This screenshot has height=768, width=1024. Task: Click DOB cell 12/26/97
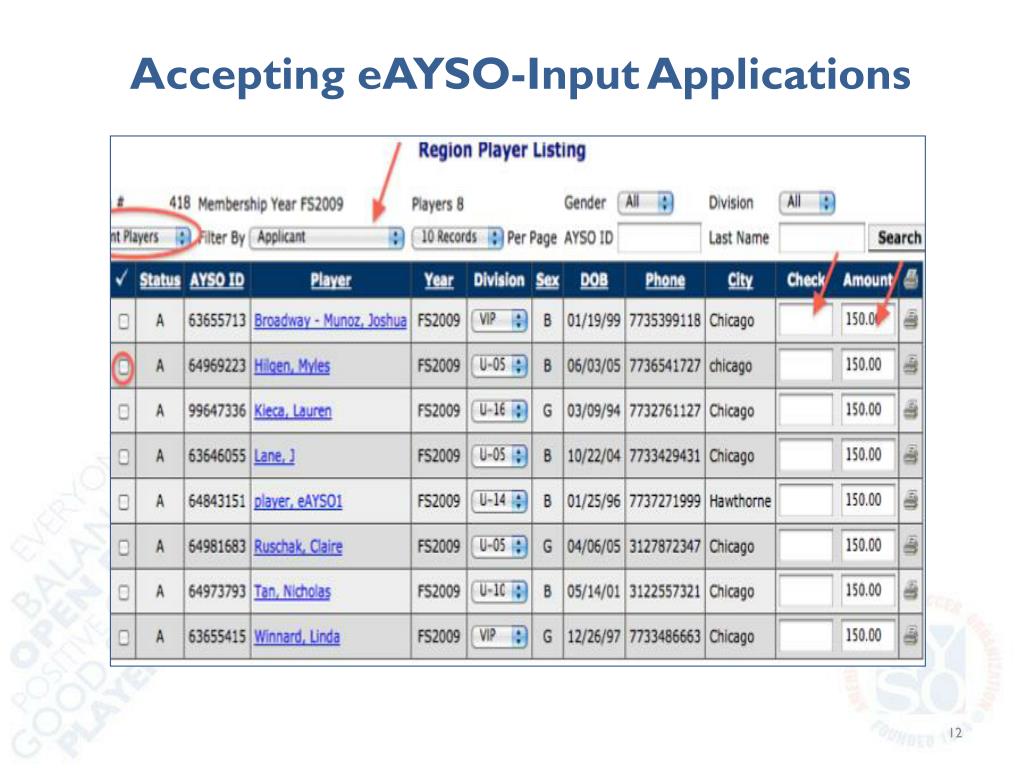point(594,636)
